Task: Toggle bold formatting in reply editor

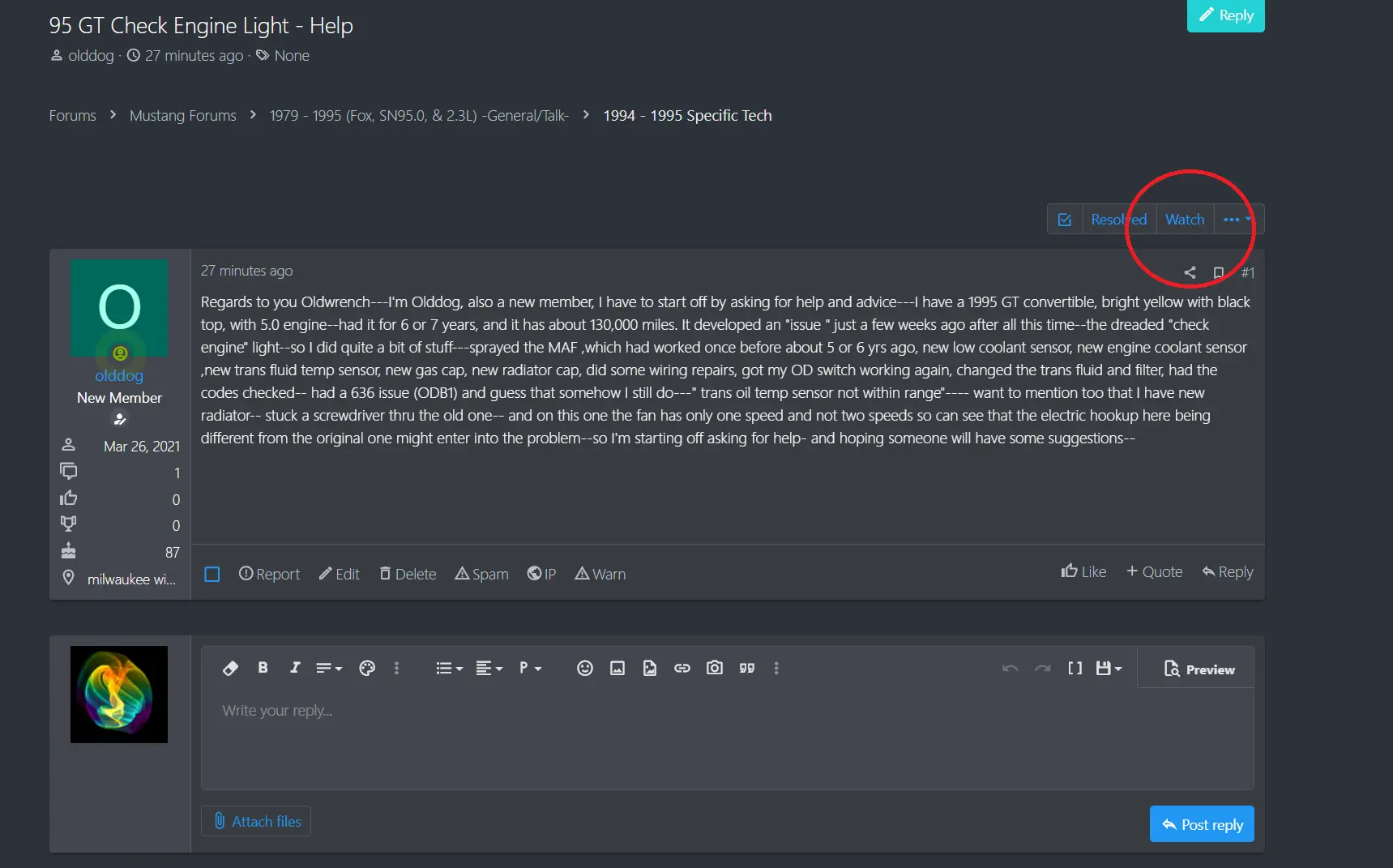Action: [263, 668]
